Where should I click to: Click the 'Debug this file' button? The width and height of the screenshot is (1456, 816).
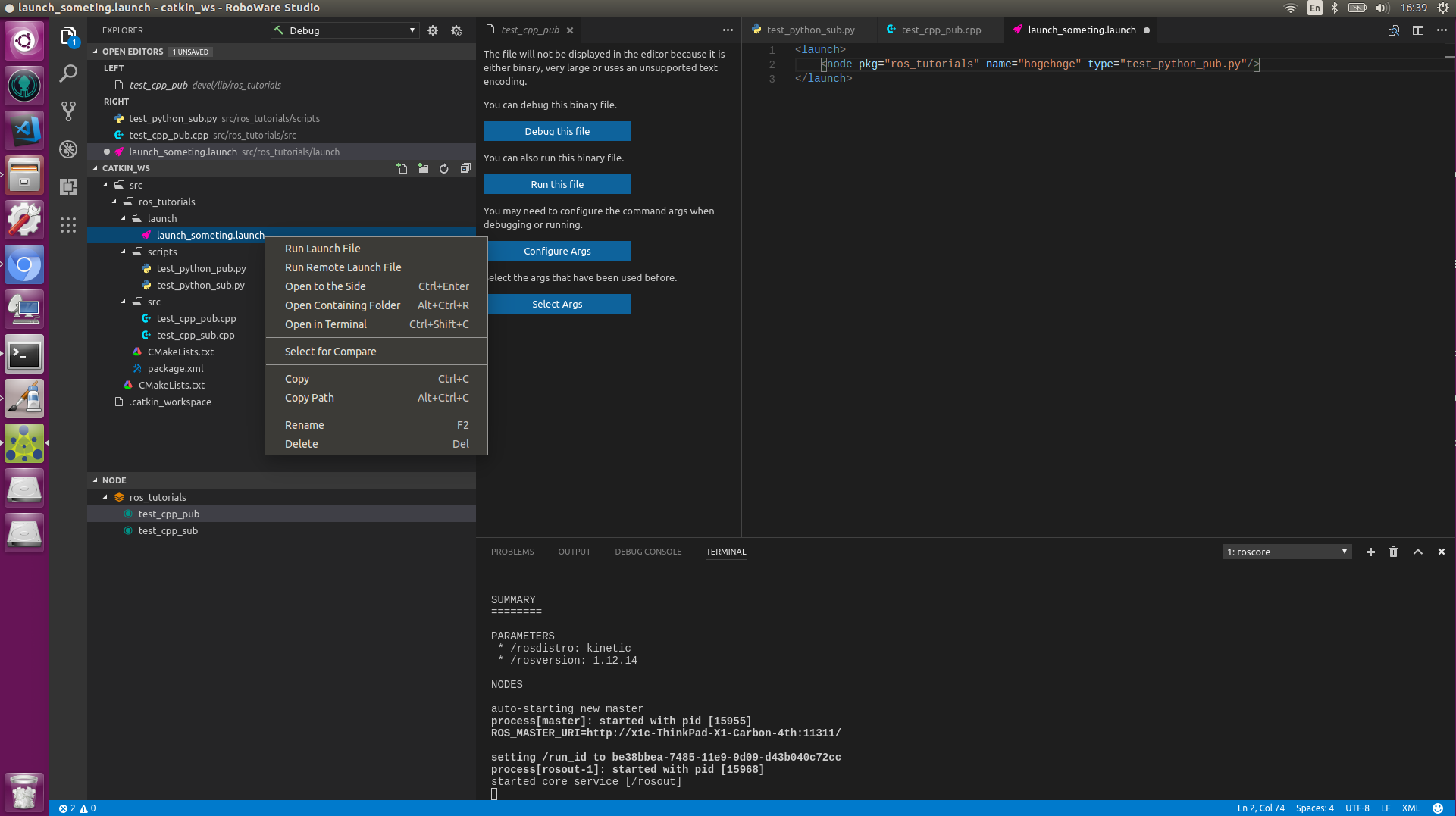tap(557, 131)
